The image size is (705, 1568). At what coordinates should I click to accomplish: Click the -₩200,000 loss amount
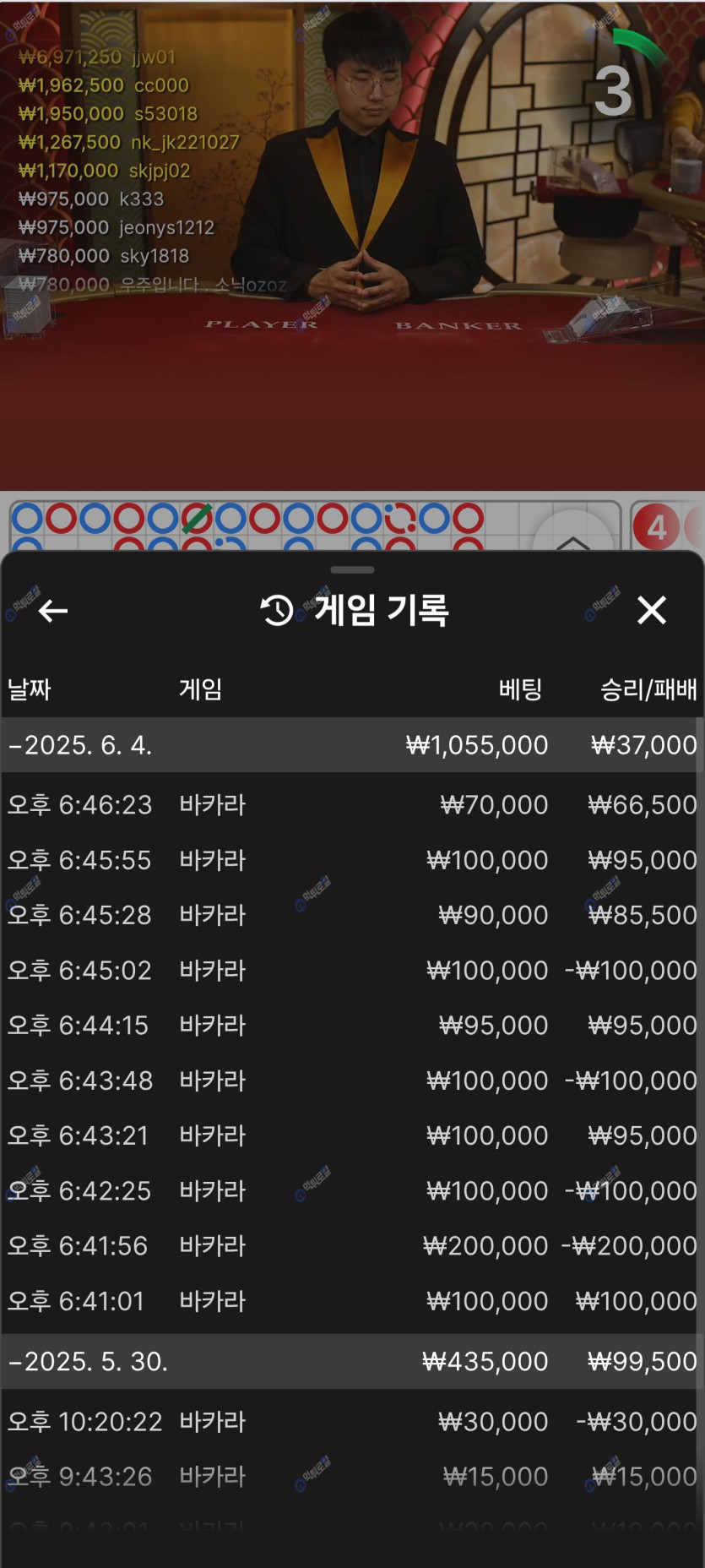click(629, 1245)
